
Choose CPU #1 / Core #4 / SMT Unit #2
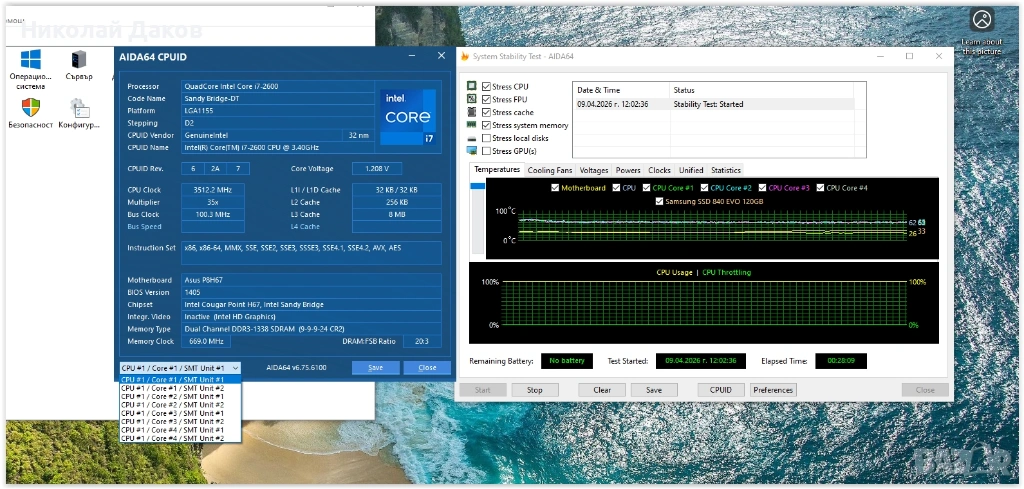(172, 438)
